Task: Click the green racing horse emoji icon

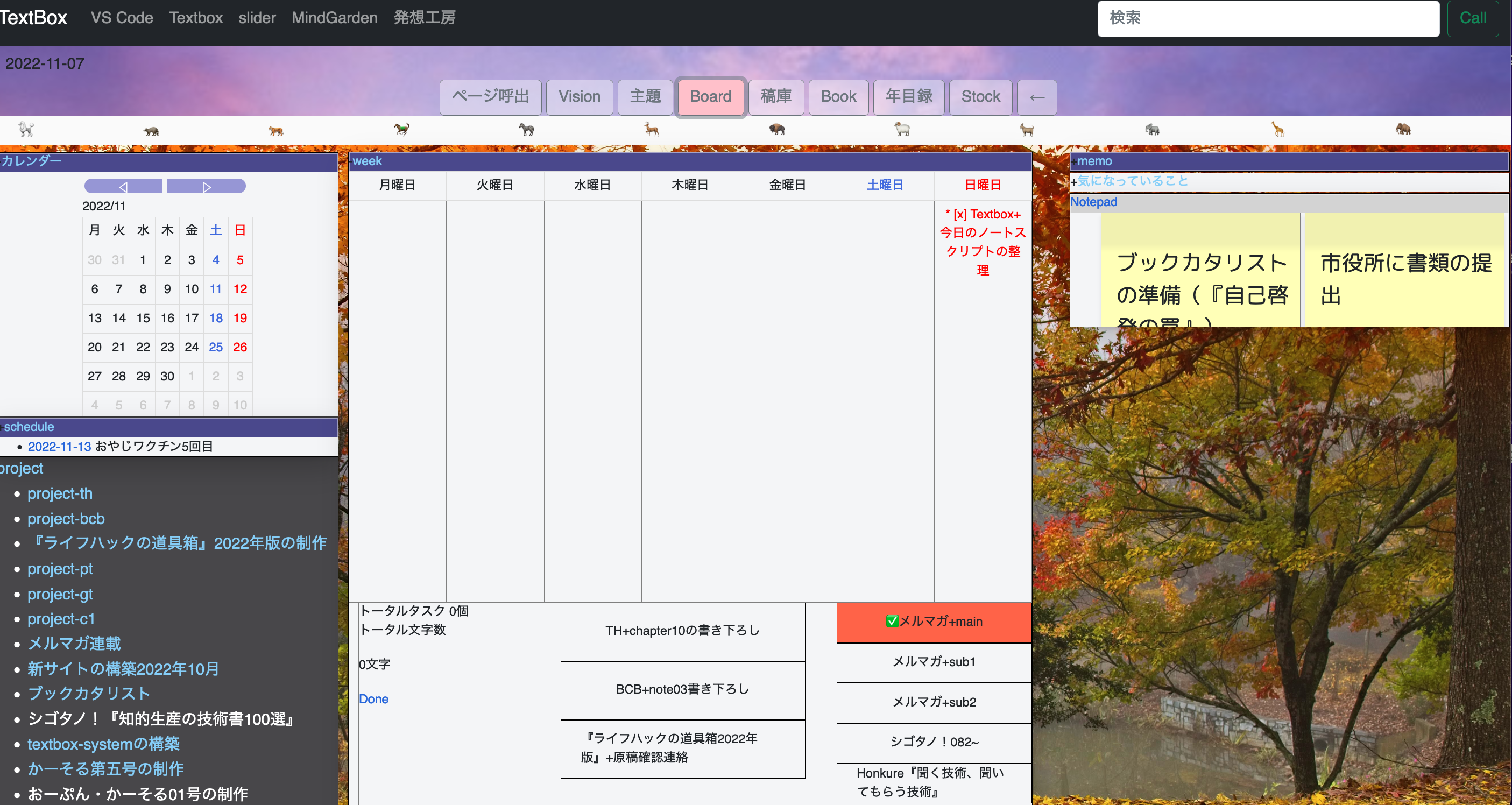Action: 401,129
